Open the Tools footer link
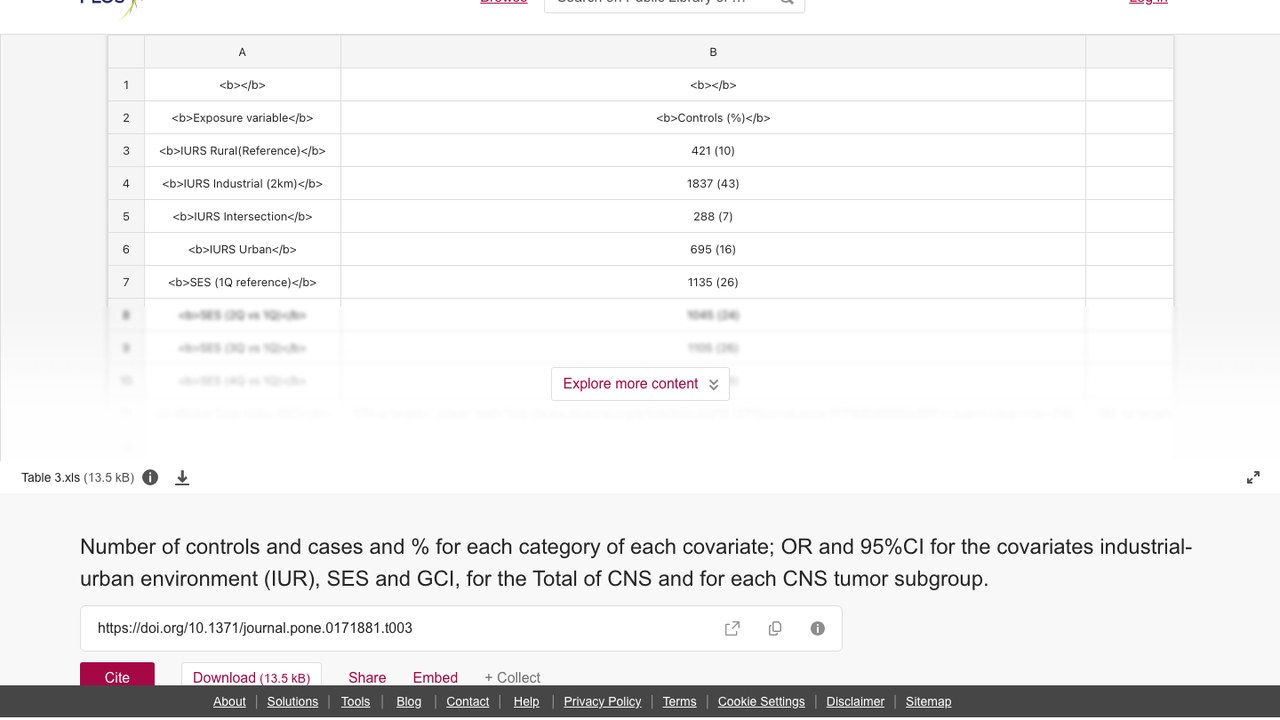The image size is (1280, 720). click(355, 701)
